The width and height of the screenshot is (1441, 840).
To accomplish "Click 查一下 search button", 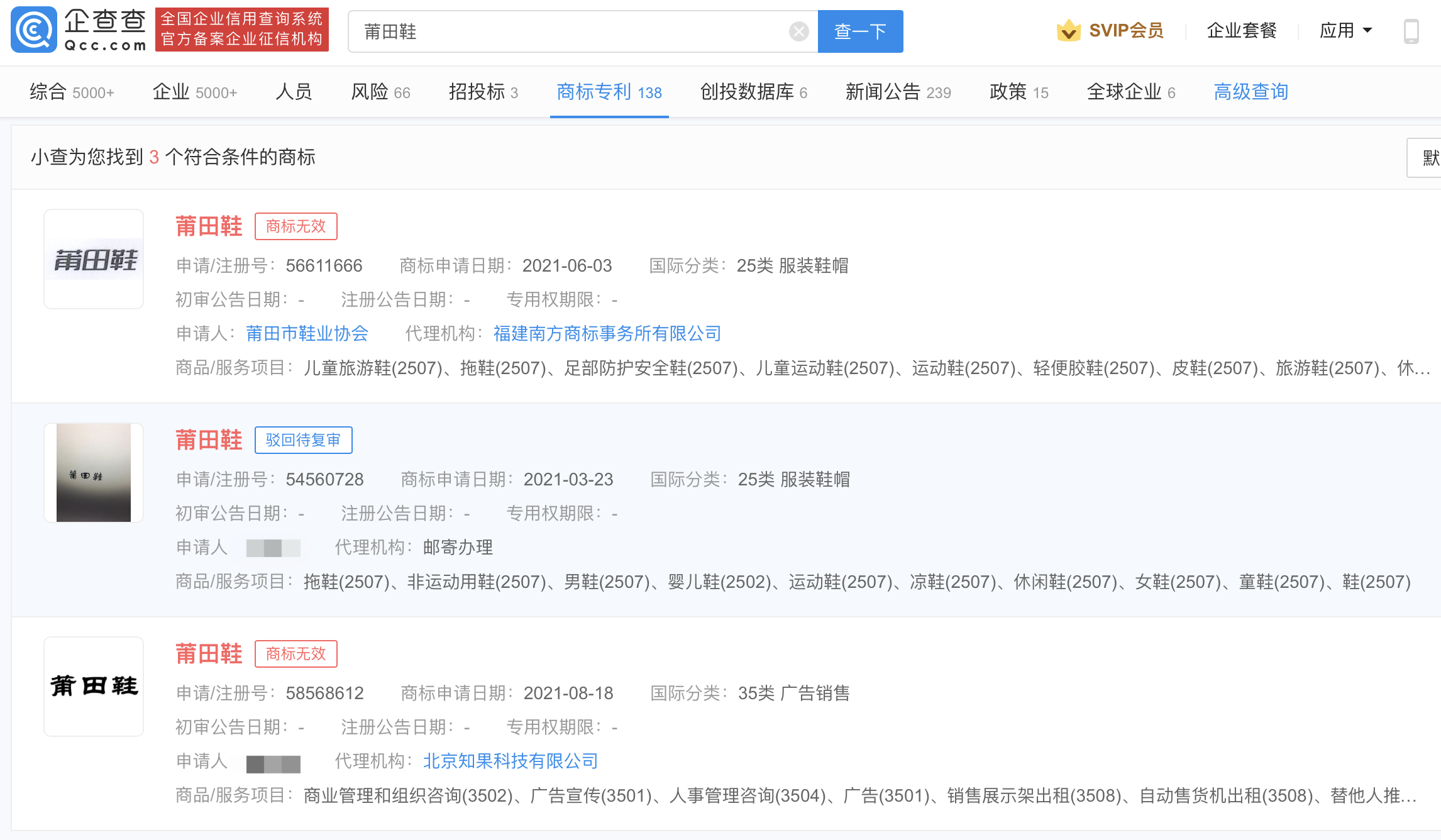I will click(x=859, y=31).
